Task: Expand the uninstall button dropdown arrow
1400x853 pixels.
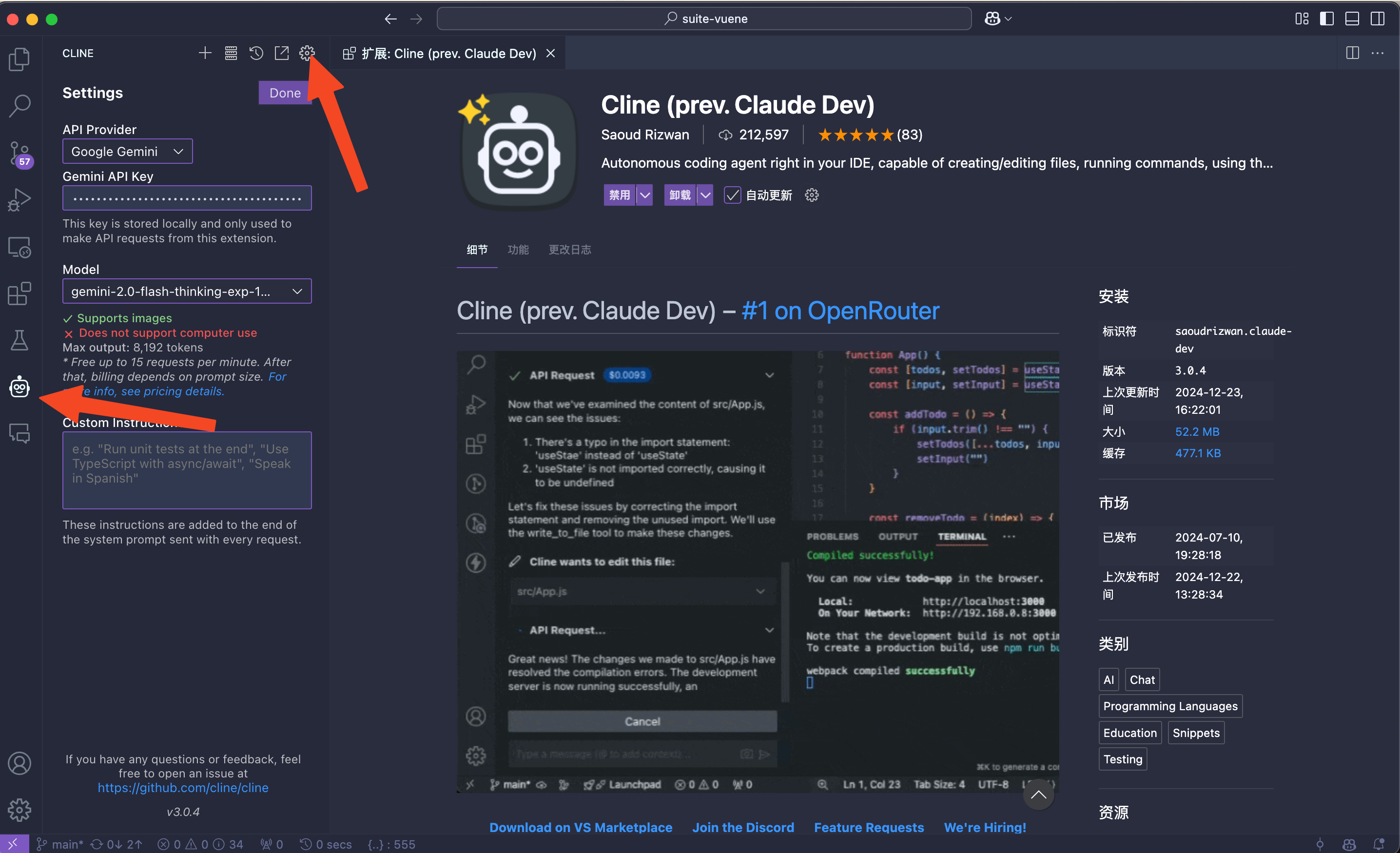Action: (705, 195)
